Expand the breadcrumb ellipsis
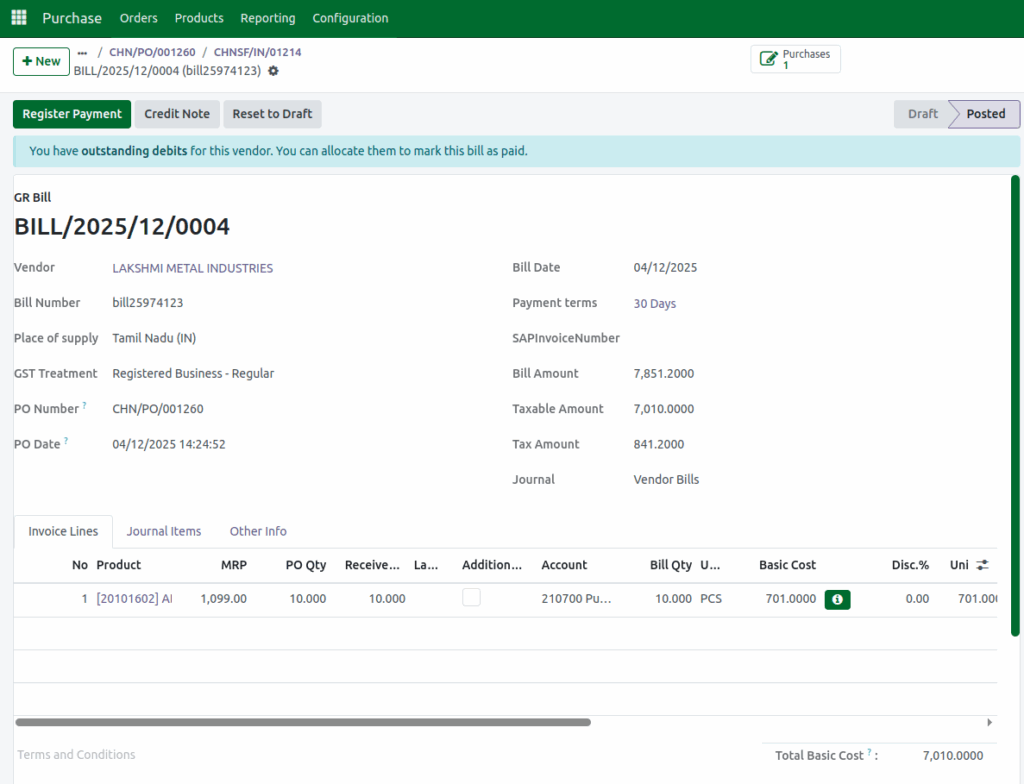 (x=82, y=52)
